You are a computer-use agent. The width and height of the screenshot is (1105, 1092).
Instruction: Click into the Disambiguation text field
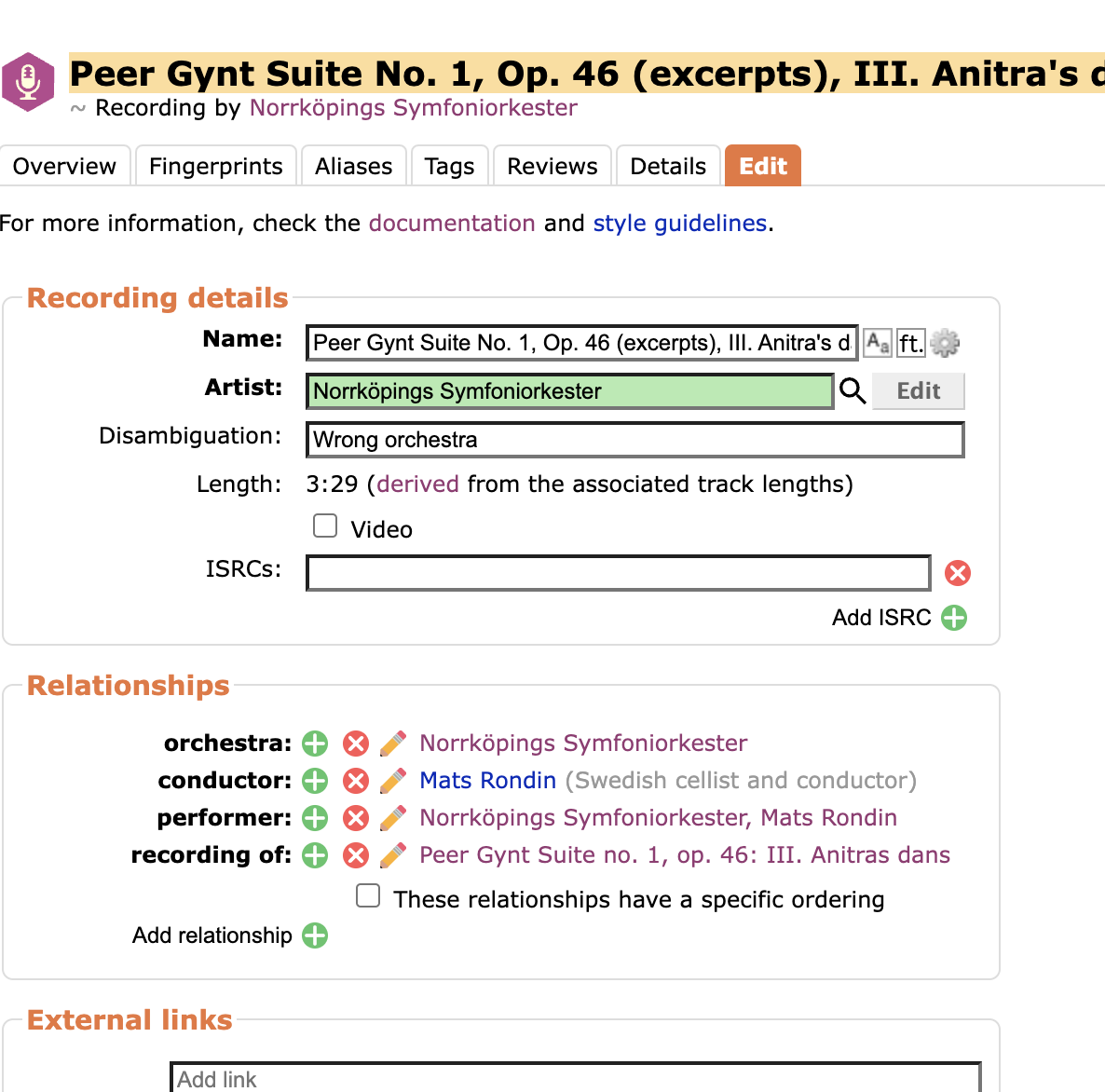pos(634,440)
